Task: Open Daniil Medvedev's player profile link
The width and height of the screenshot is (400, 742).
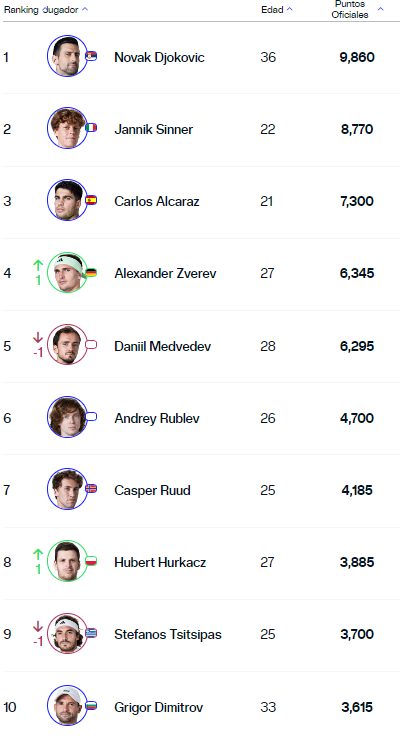Action: pos(162,346)
